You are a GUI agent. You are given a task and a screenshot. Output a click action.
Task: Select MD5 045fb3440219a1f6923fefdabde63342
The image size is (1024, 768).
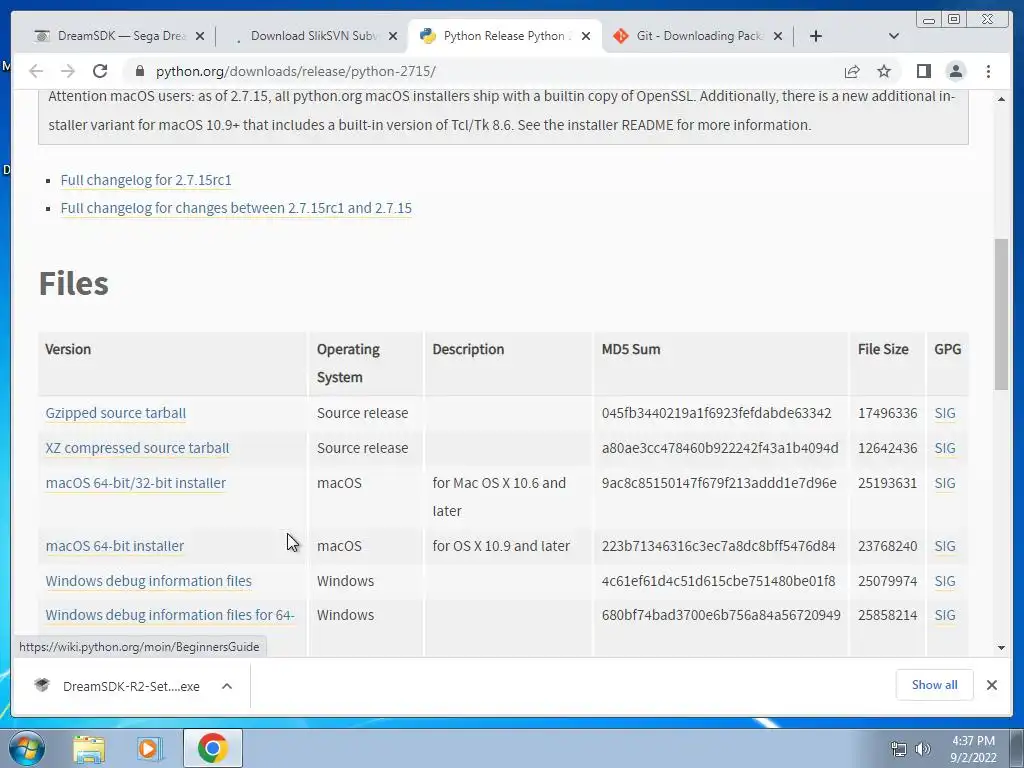pos(716,413)
